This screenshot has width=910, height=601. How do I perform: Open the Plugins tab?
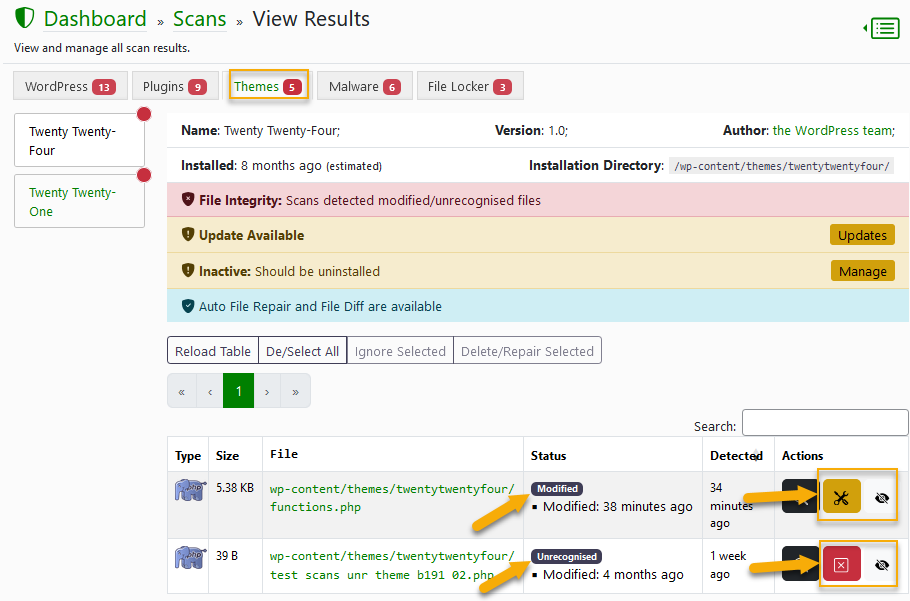(175, 86)
